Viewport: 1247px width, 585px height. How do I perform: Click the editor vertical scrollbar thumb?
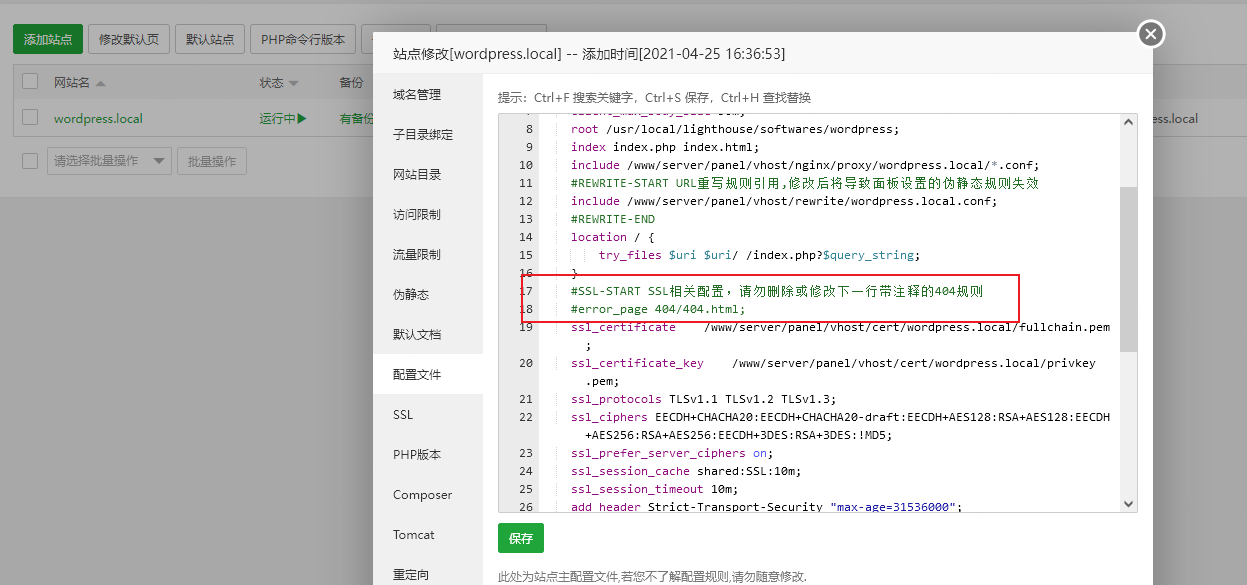[x=1128, y=269]
